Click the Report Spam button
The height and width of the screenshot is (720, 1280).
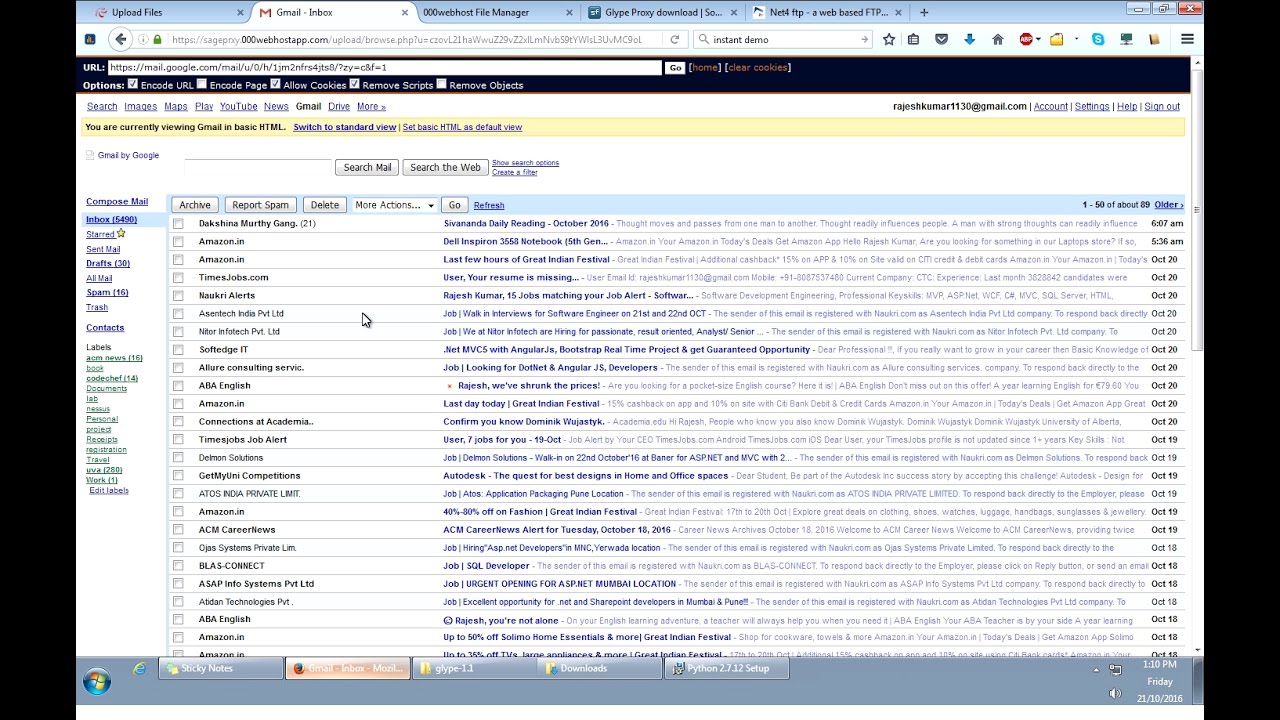[x=260, y=205]
